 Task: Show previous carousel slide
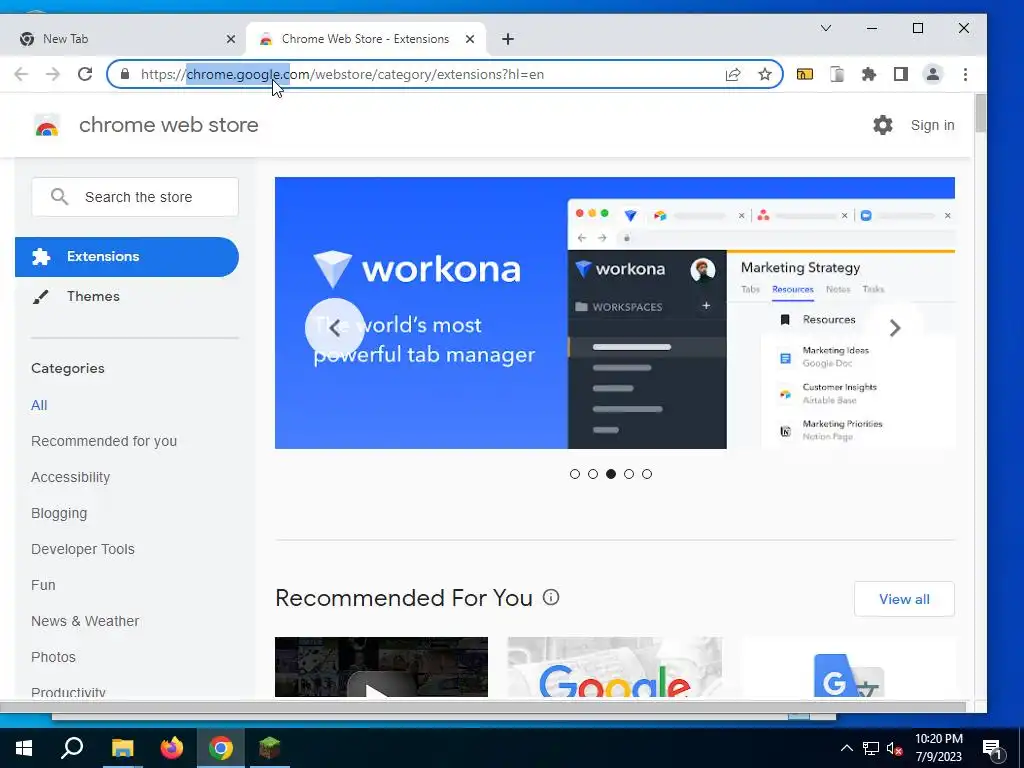pyautogui.click(x=334, y=328)
